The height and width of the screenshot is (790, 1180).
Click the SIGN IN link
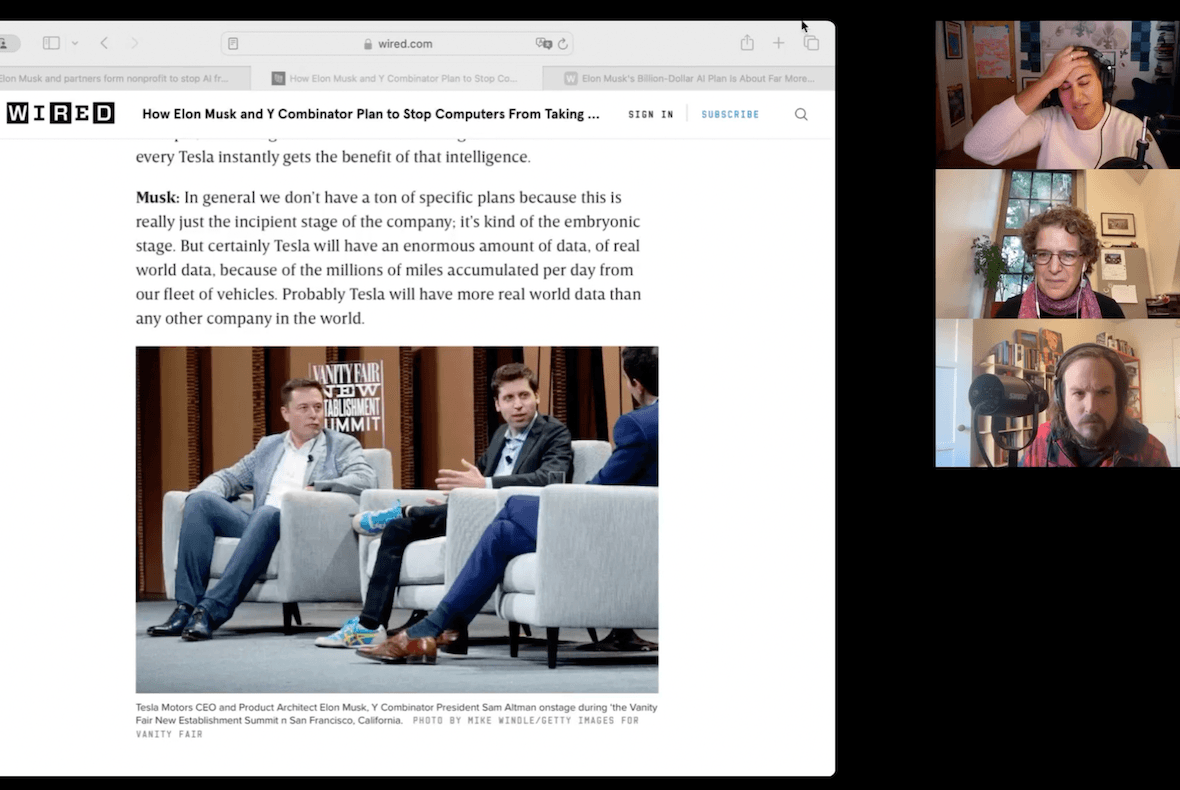coord(651,114)
